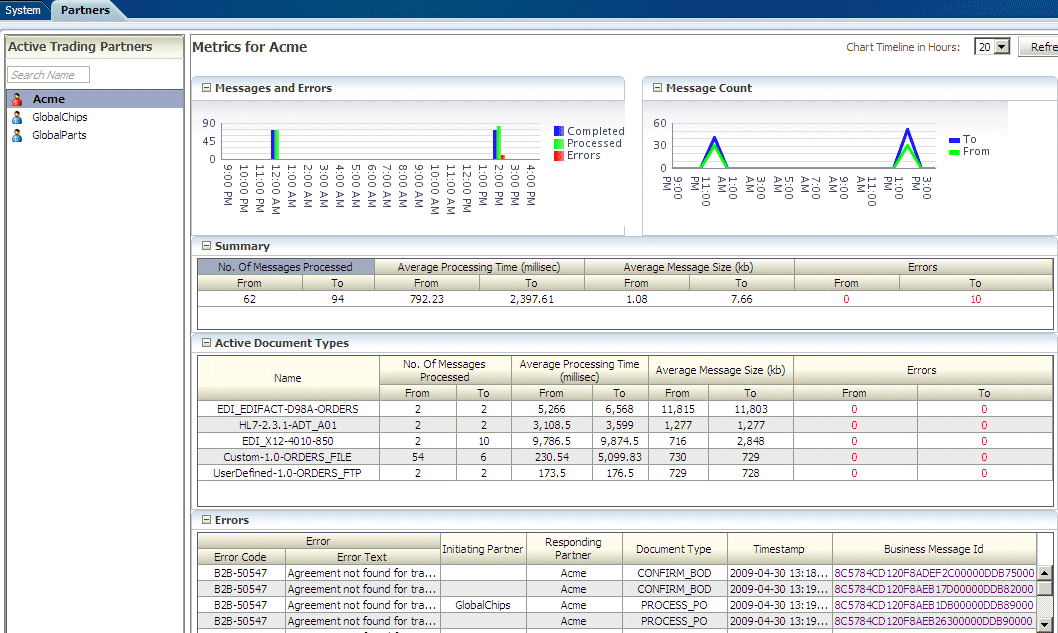Click the green From legend swatch
1058x633 pixels.
(x=955, y=152)
